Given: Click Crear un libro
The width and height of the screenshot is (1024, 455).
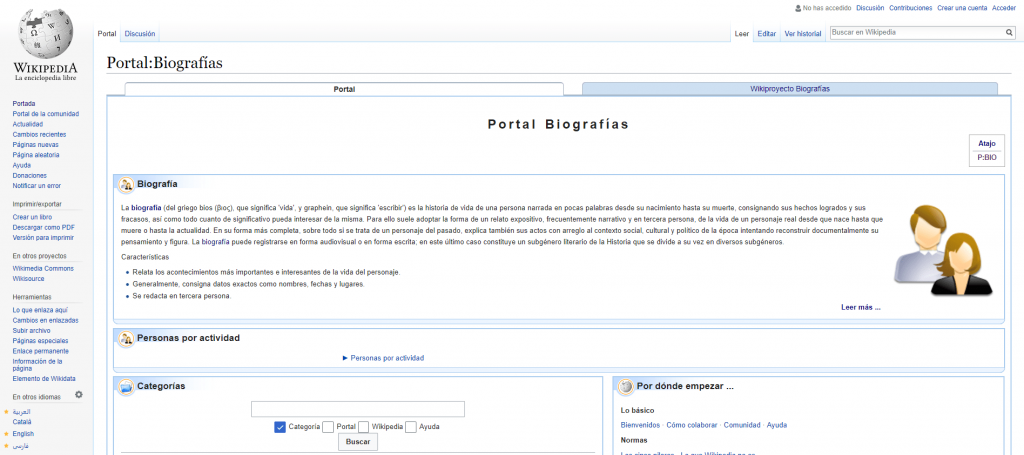Looking at the screenshot, I should [32, 217].
